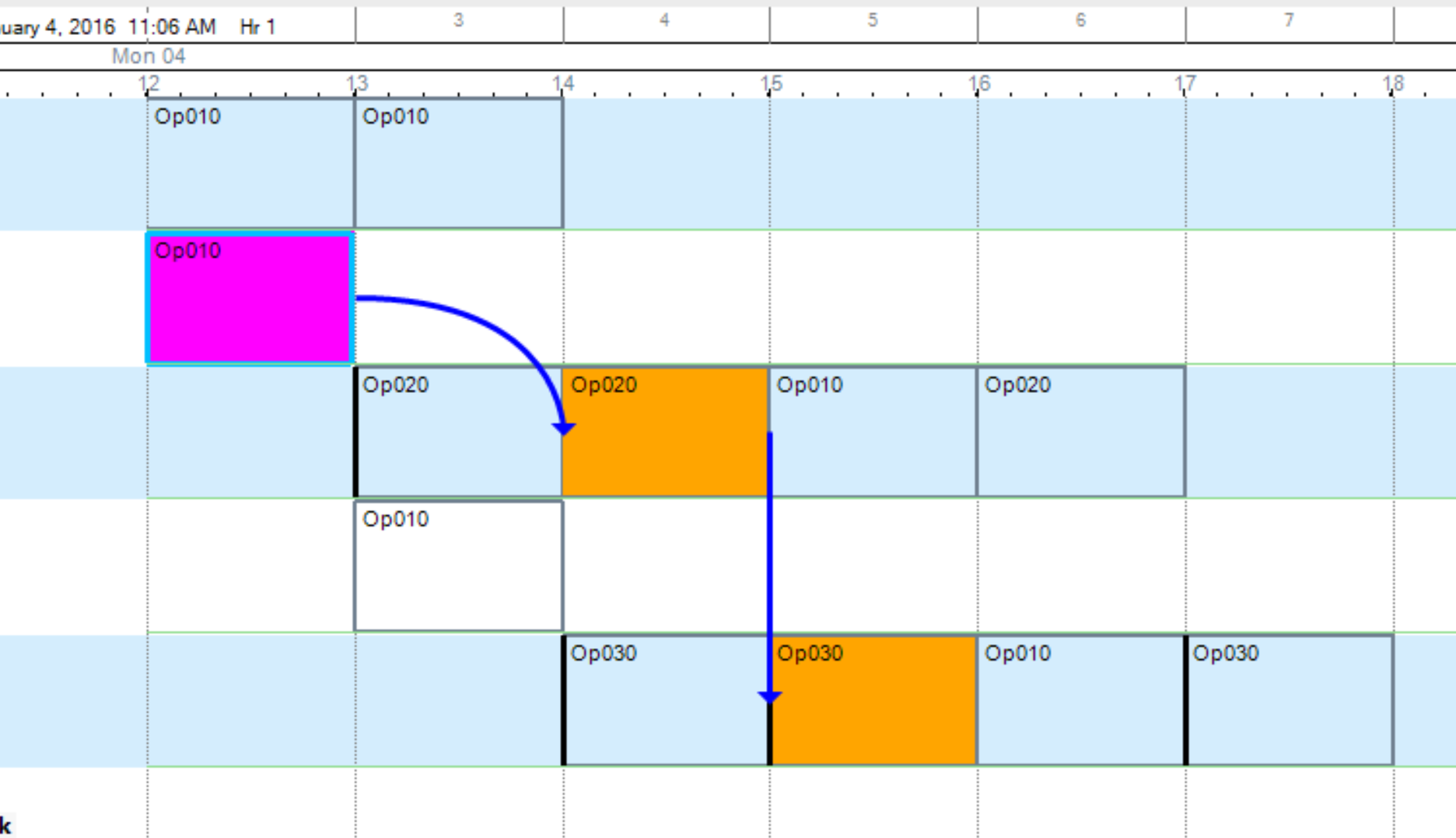Image resolution: width=1456 pixels, height=838 pixels.
Task: Click the 15 hour mark on timescale
Action: coord(772,83)
